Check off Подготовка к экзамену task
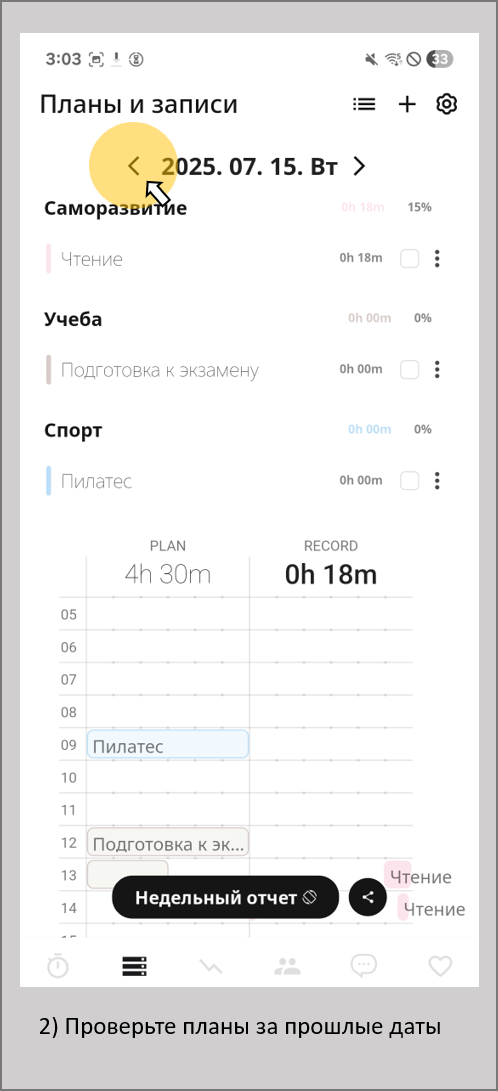The image size is (498, 1091). pos(410,369)
